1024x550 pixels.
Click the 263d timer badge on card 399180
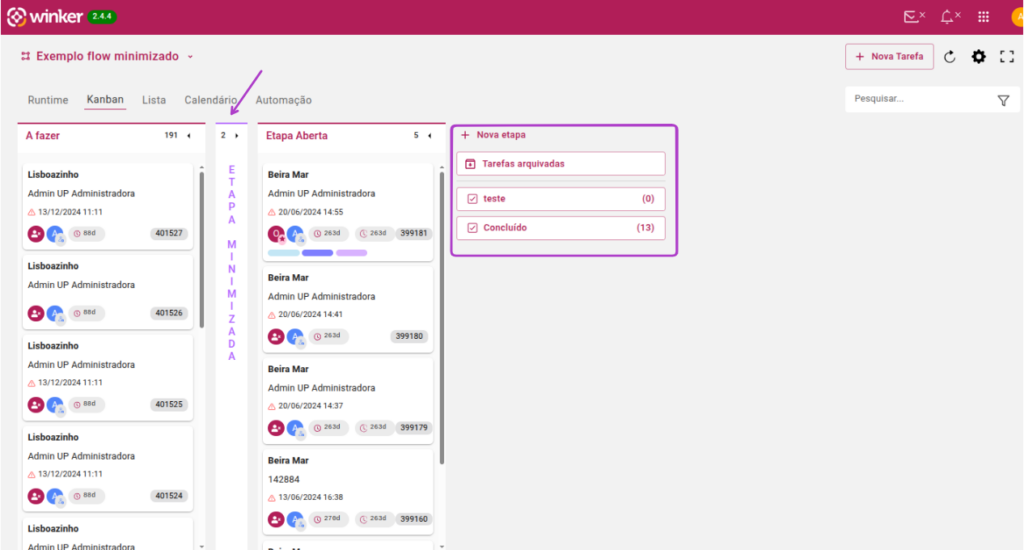[x=328, y=336]
